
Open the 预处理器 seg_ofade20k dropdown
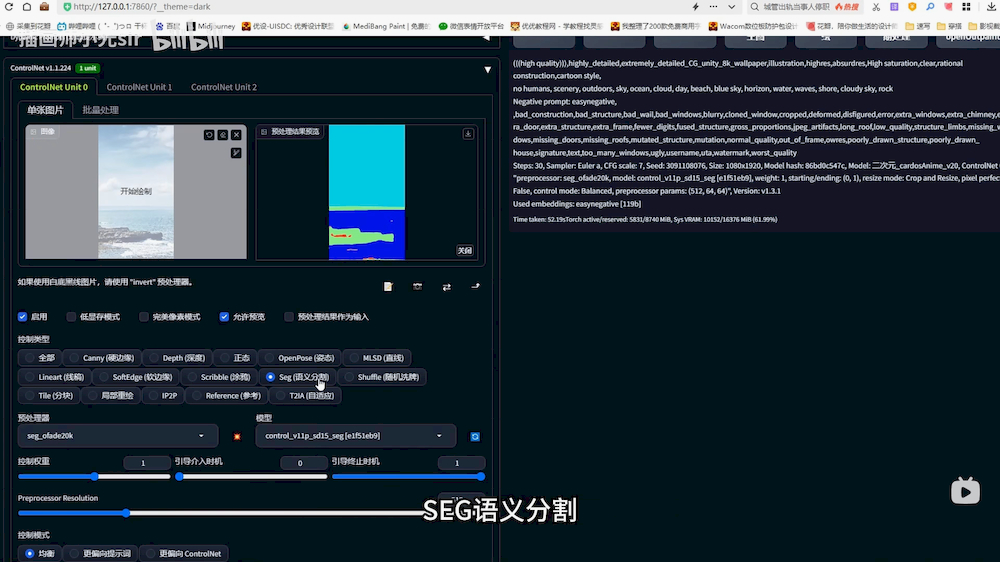pos(117,436)
